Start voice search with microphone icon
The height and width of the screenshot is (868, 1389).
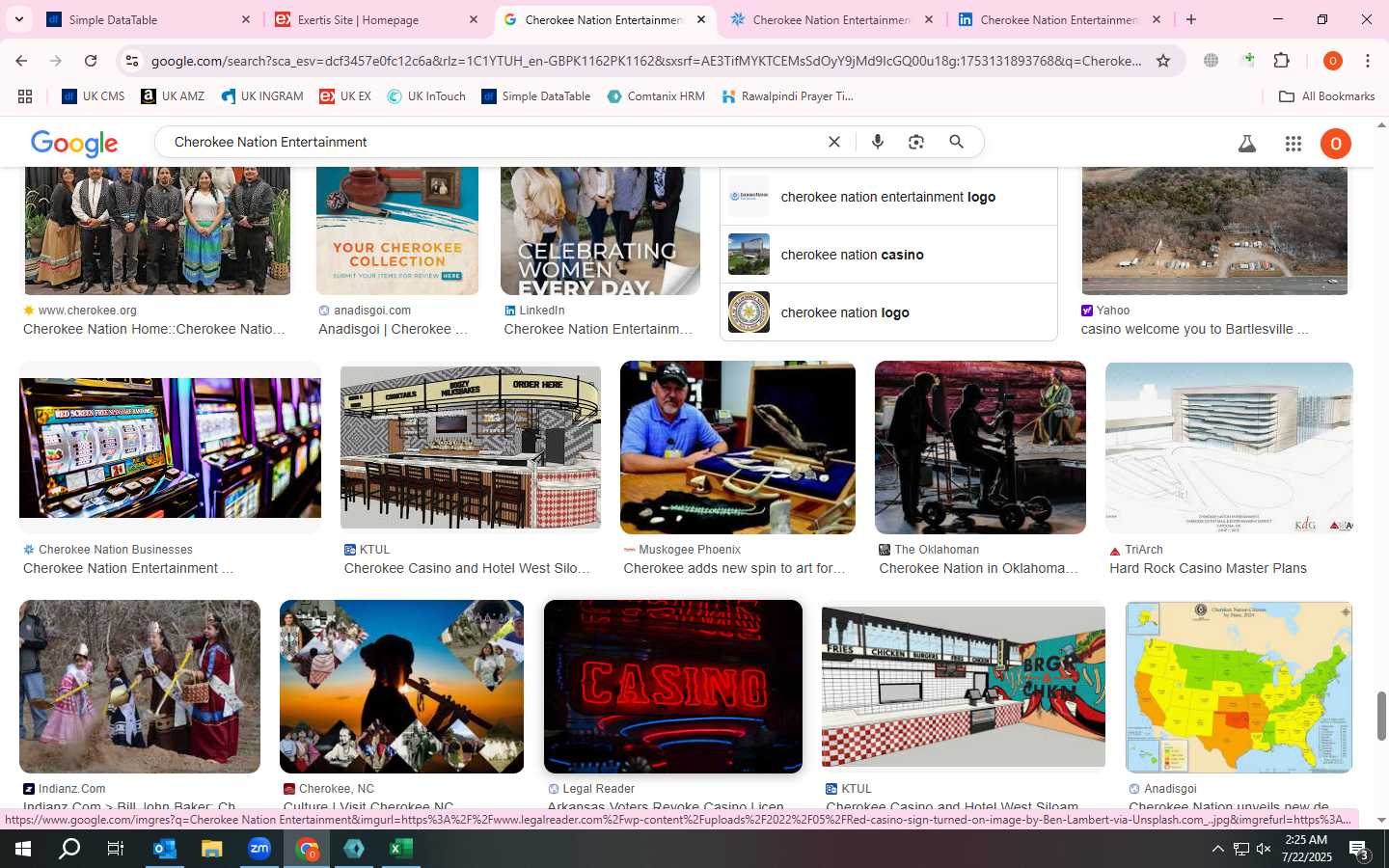(x=877, y=142)
